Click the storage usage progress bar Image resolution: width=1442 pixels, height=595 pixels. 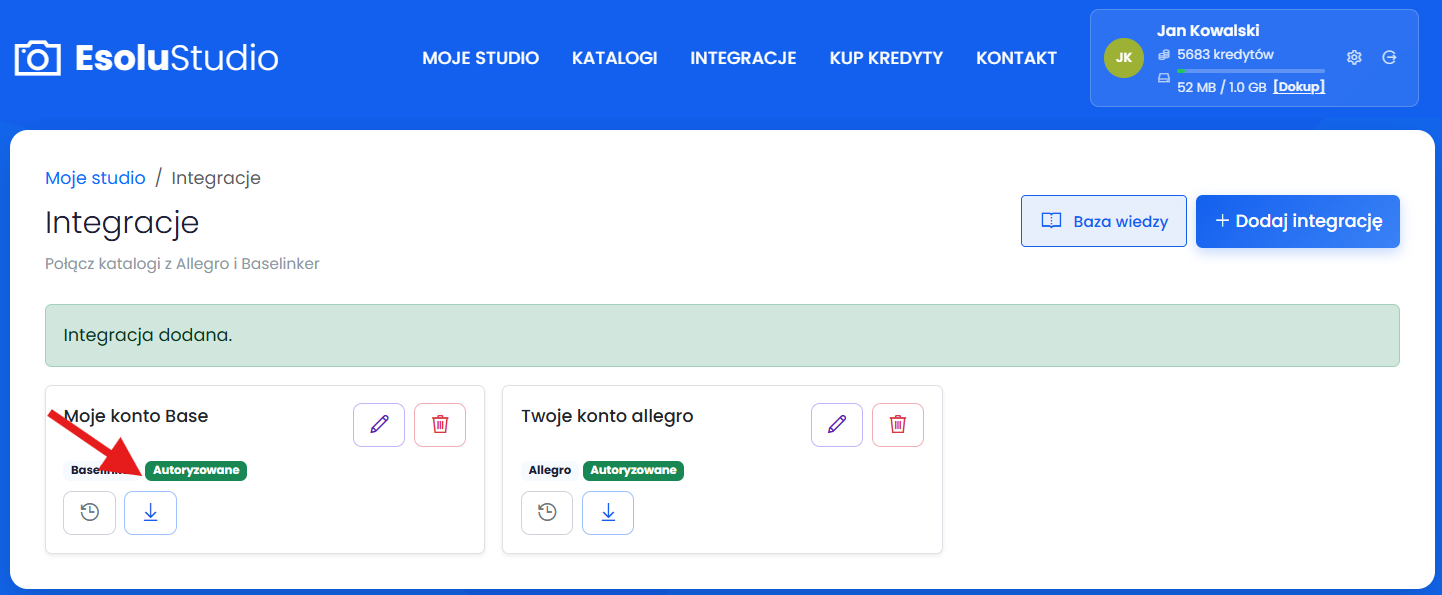tap(1250, 71)
